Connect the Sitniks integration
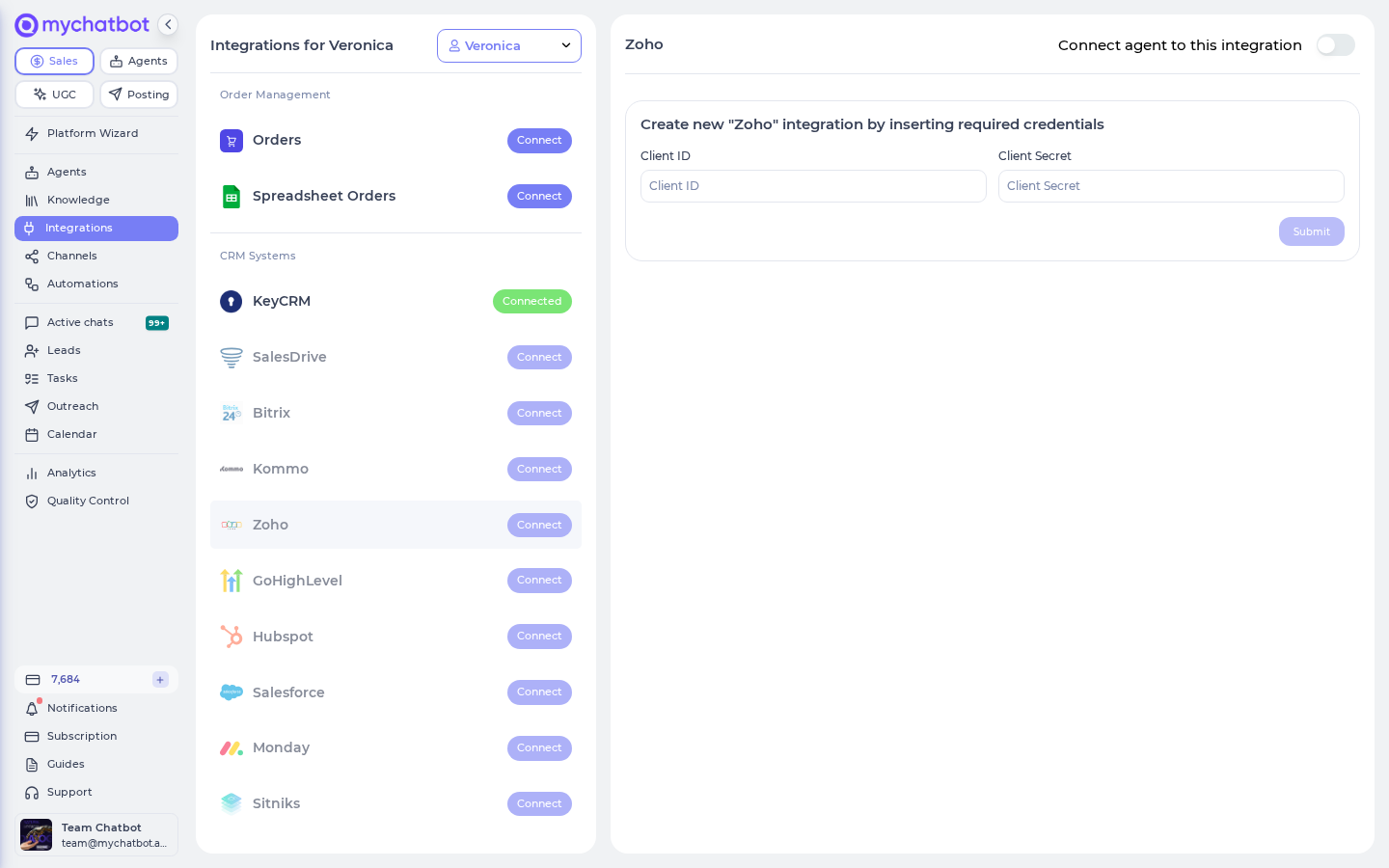 click(539, 804)
